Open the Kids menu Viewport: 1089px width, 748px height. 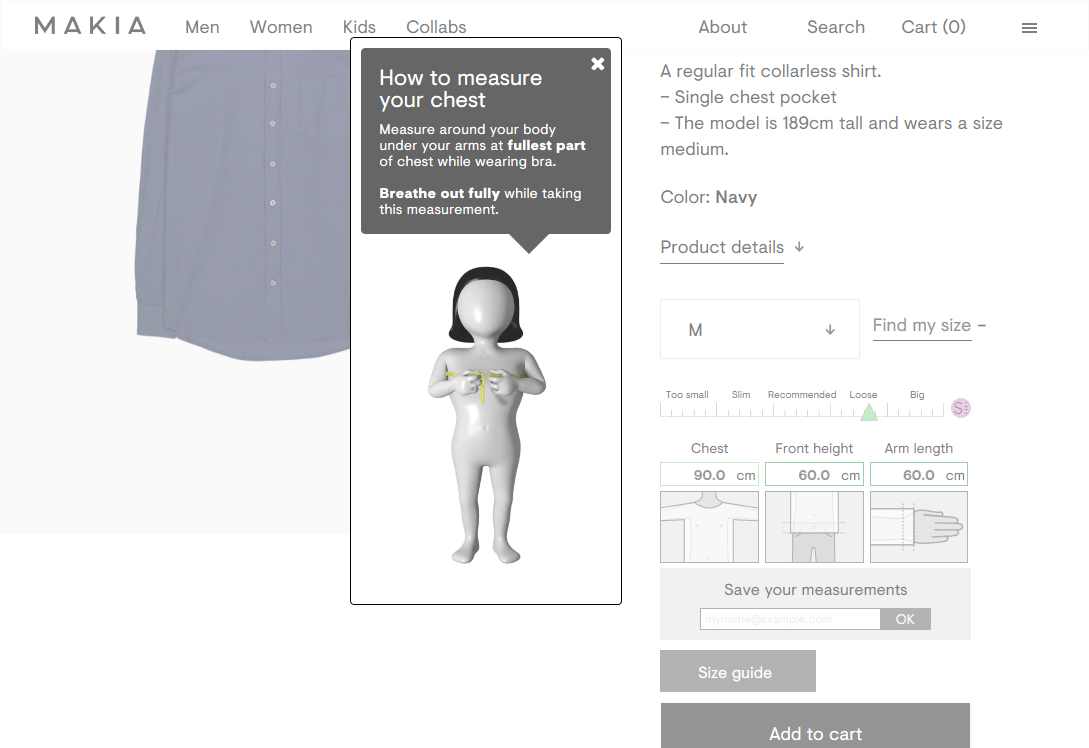[x=359, y=27]
